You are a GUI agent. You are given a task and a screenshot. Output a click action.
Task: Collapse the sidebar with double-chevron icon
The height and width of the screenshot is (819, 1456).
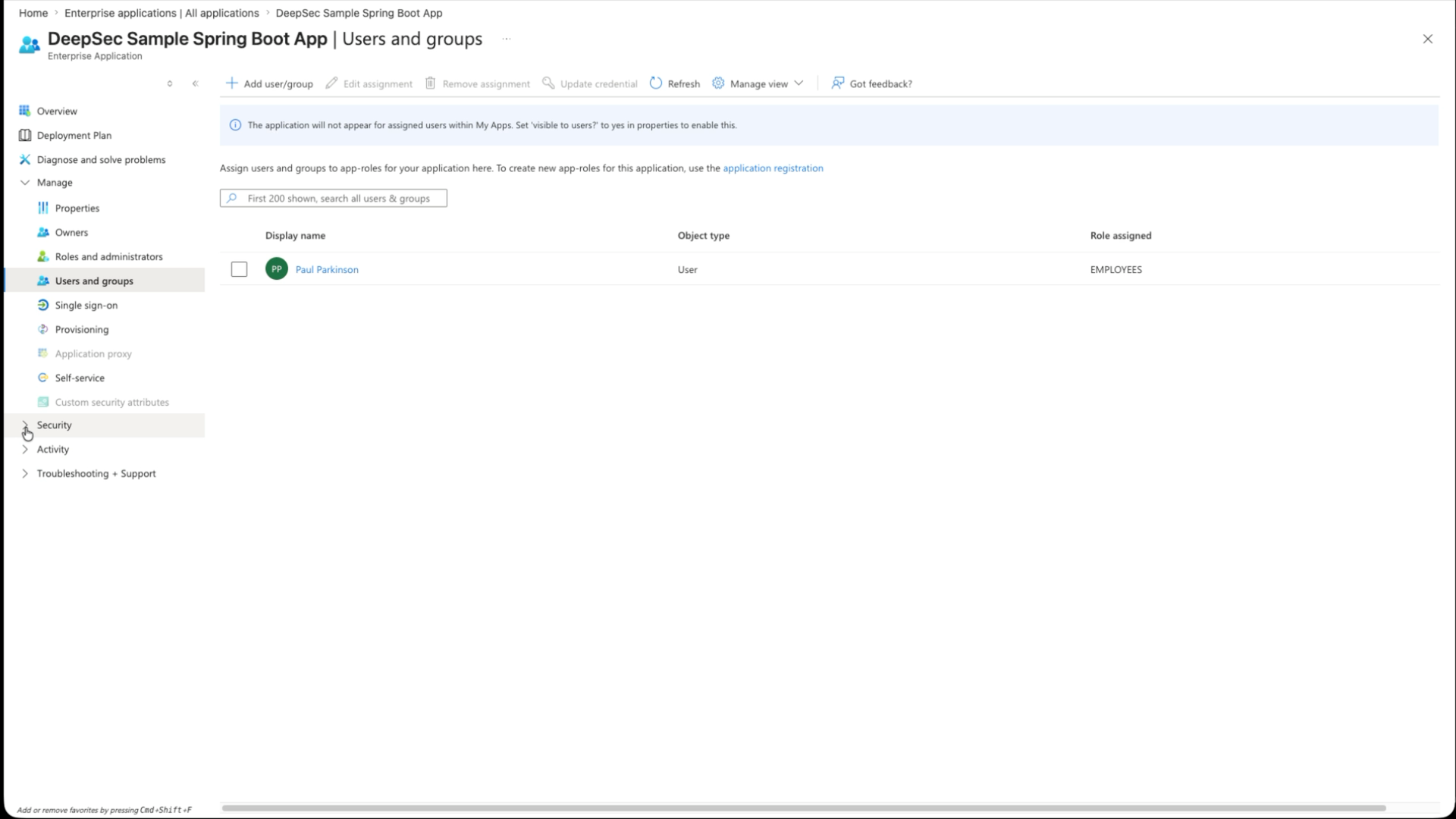point(195,83)
